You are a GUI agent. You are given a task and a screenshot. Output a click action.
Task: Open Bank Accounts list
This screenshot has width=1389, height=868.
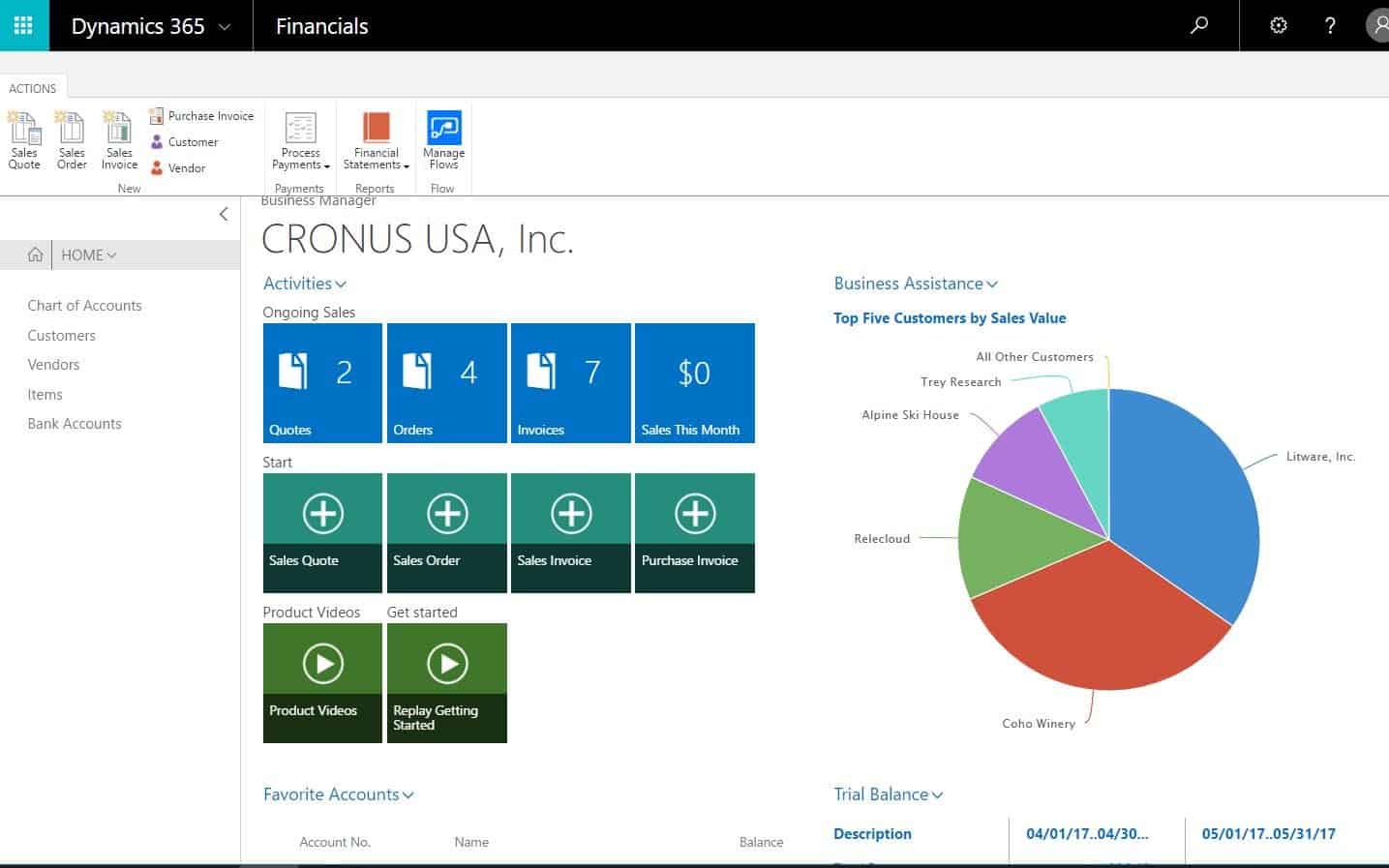point(75,423)
